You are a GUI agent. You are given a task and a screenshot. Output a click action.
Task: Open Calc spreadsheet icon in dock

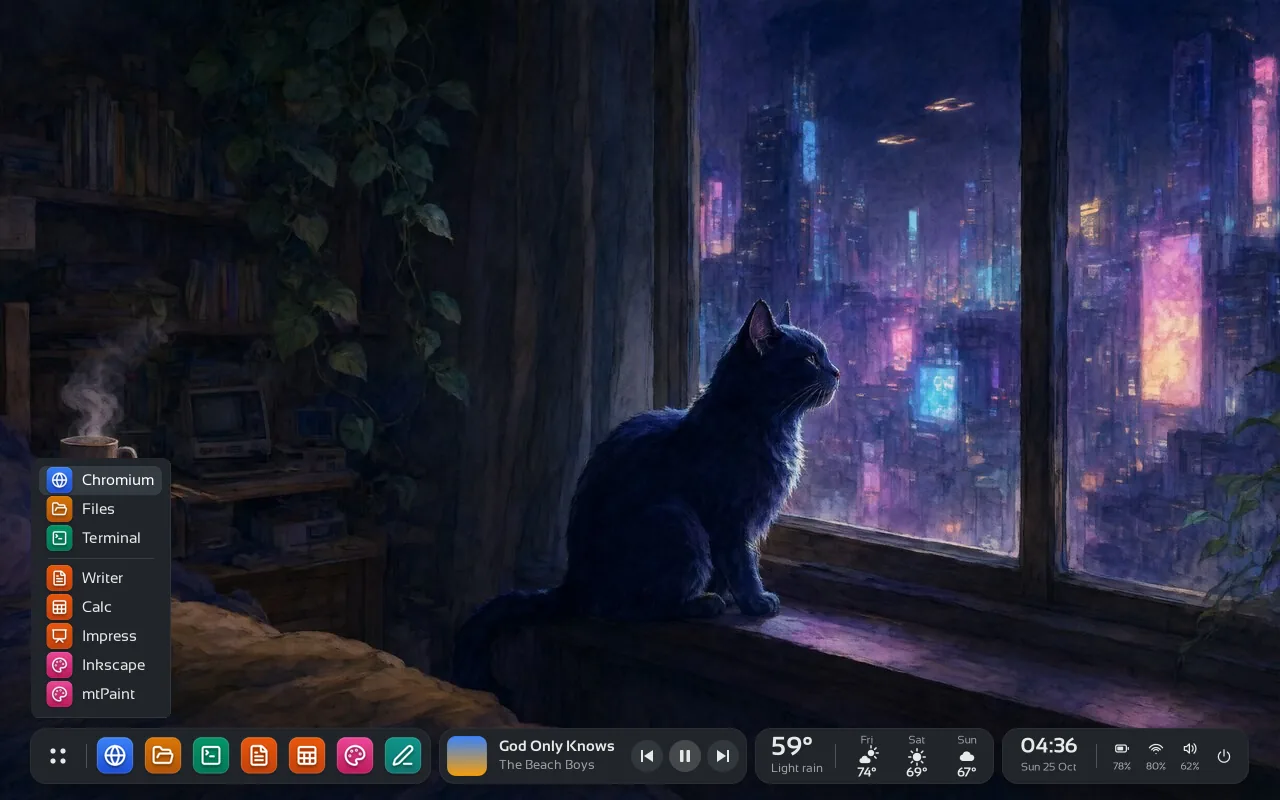tap(307, 756)
